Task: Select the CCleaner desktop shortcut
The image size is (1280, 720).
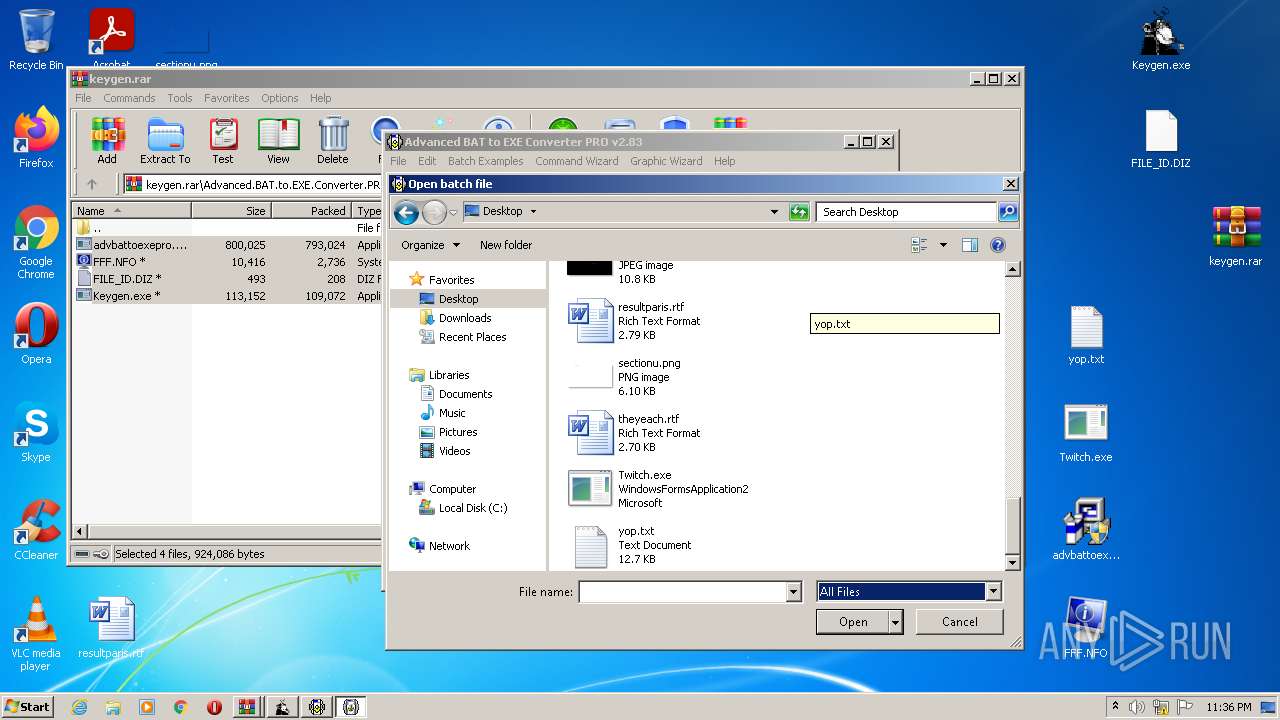Action: coord(36,530)
